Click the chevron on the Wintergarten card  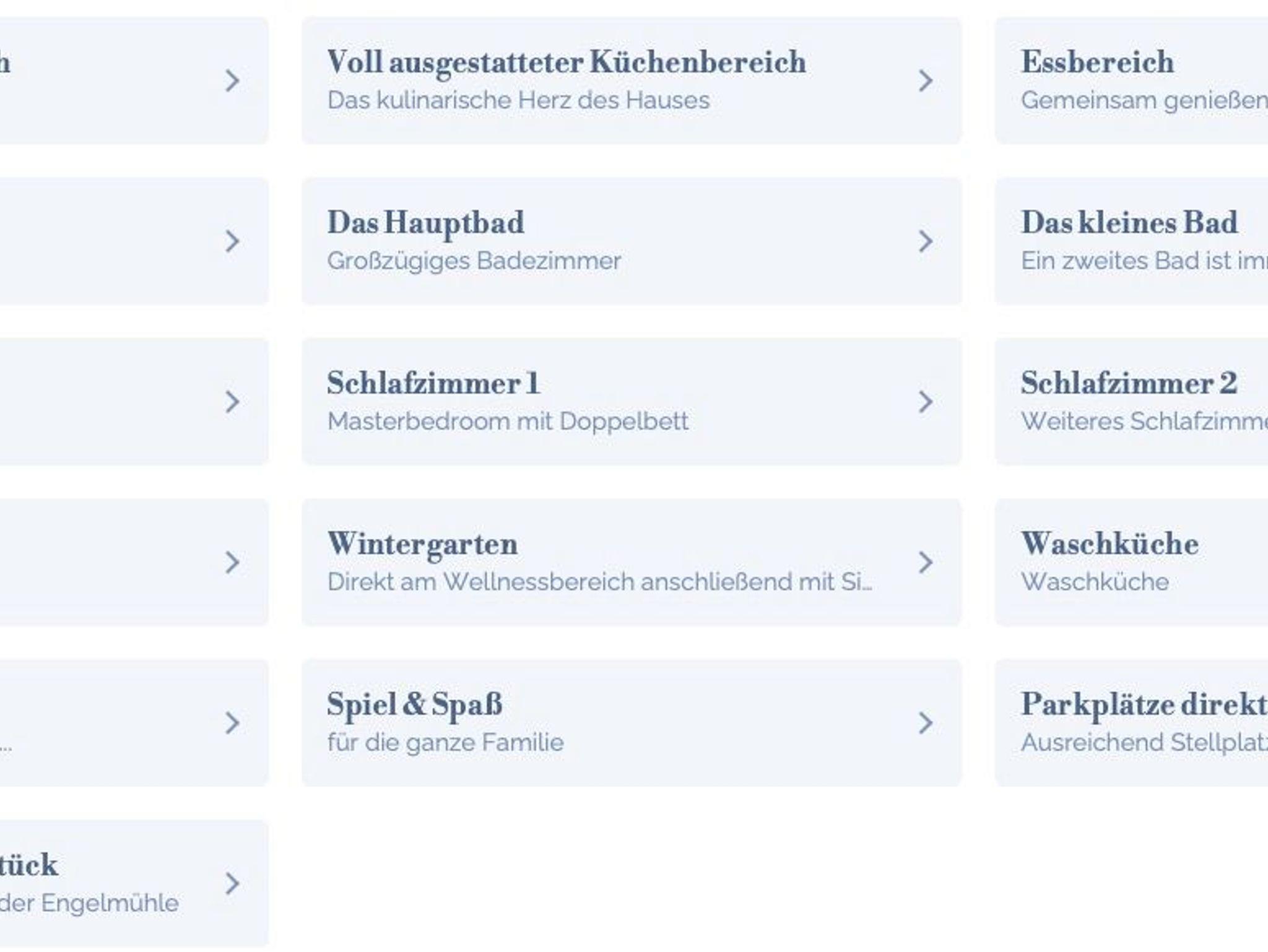(926, 562)
